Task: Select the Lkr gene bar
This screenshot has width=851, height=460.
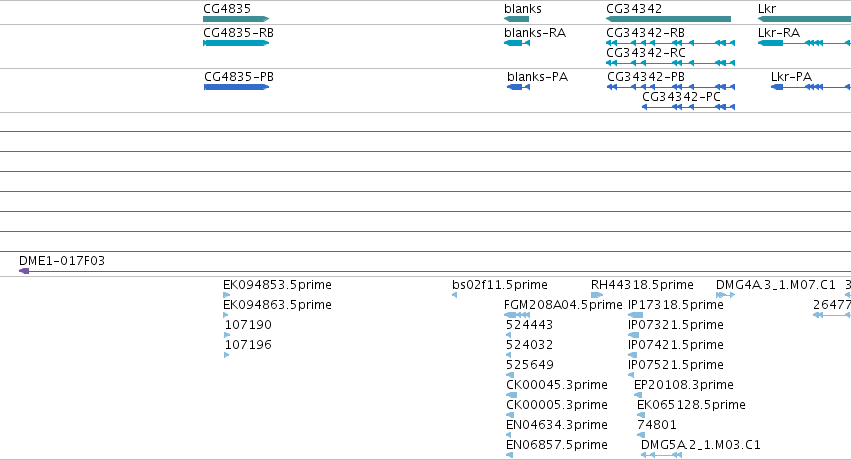Action: point(804,19)
